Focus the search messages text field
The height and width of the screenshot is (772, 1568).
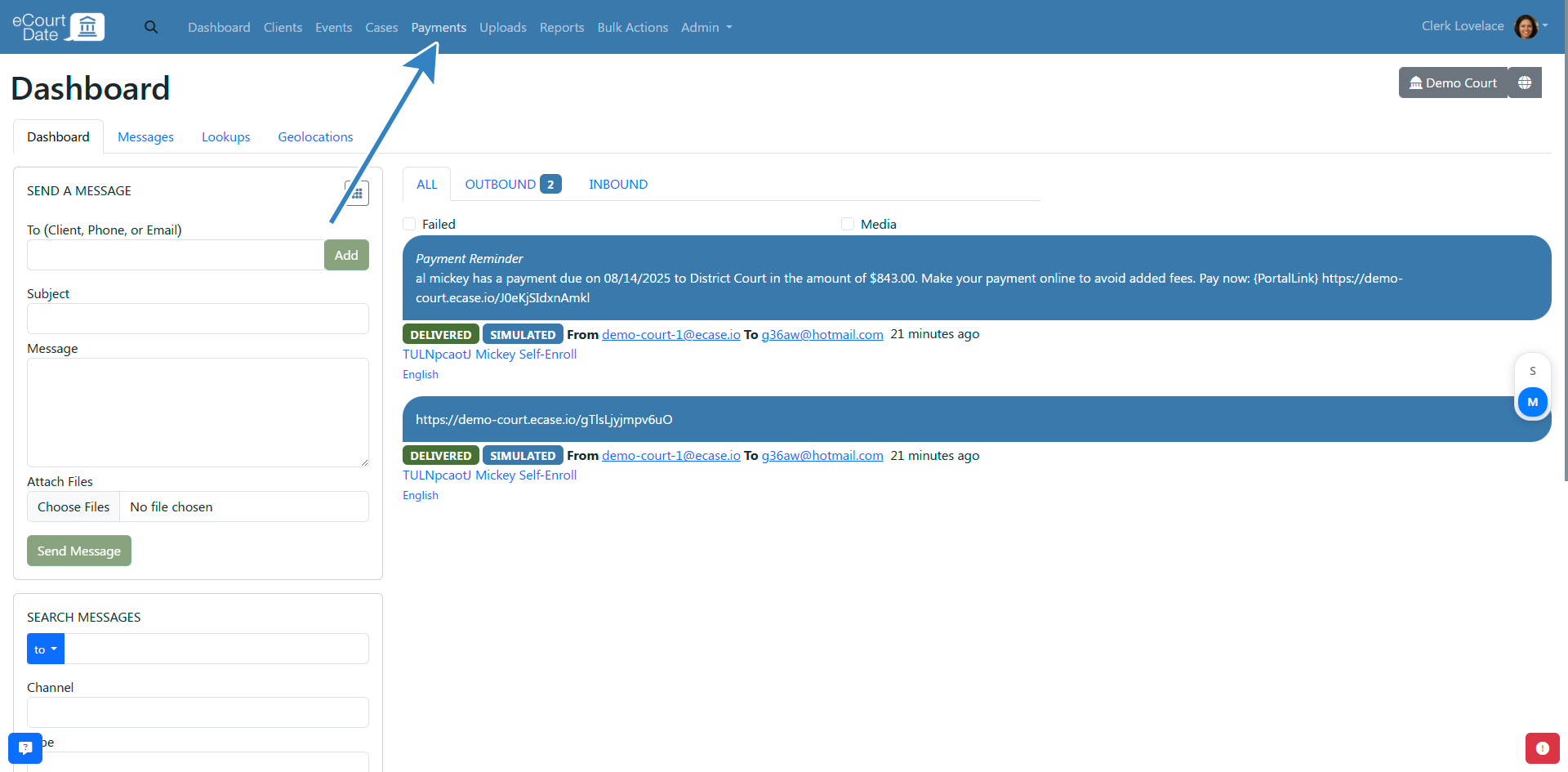click(x=216, y=649)
